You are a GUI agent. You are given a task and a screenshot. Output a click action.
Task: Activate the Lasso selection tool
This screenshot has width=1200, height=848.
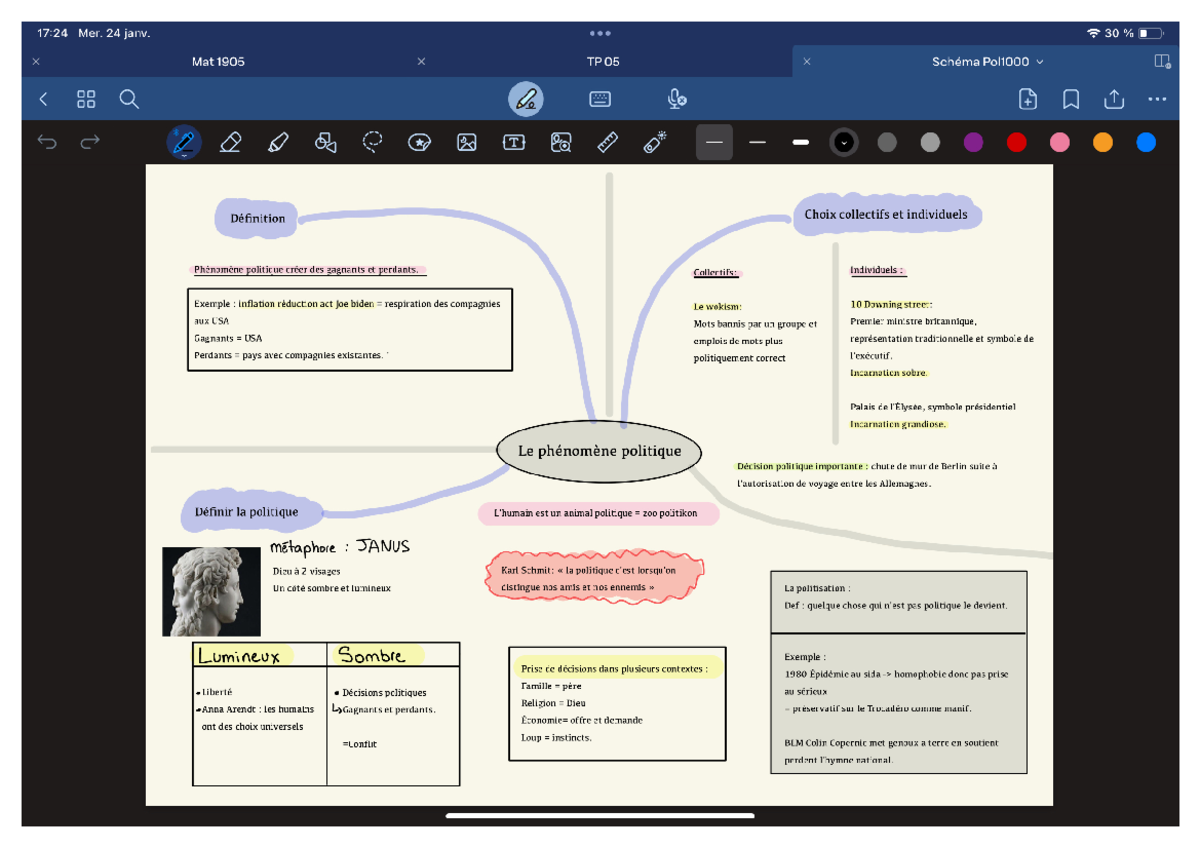[x=373, y=143]
